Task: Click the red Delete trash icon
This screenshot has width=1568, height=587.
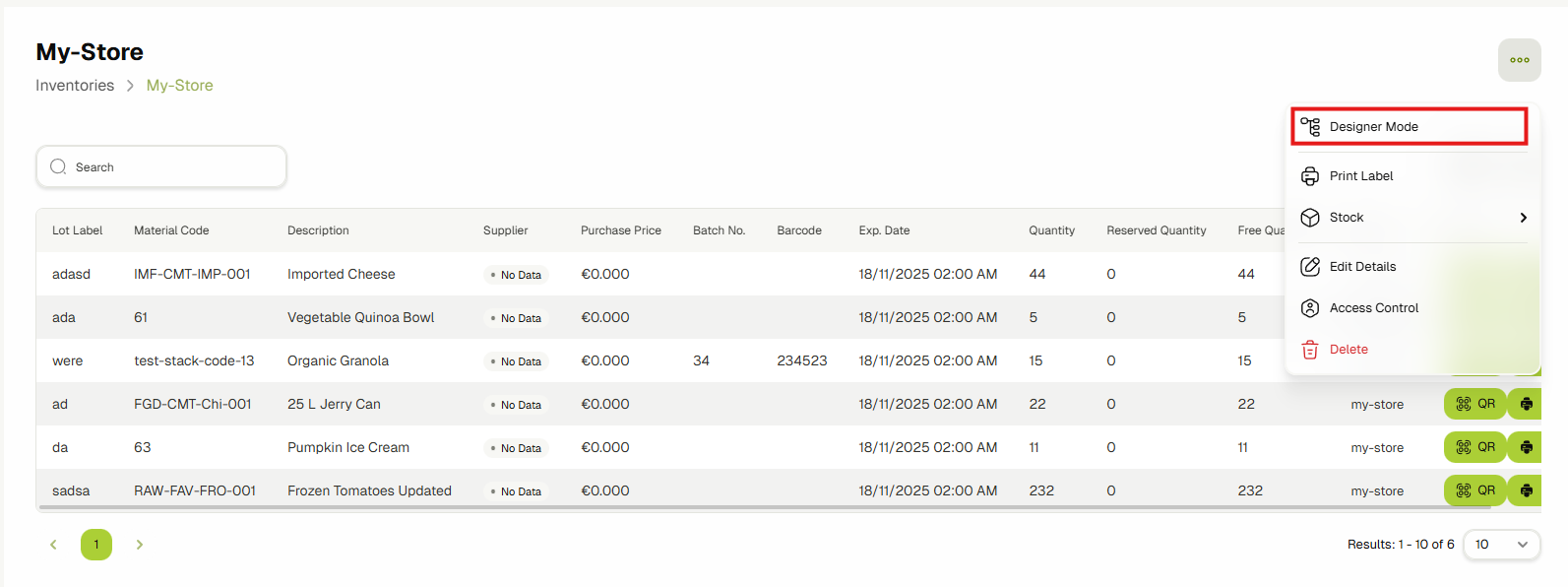Action: point(1310,350)
